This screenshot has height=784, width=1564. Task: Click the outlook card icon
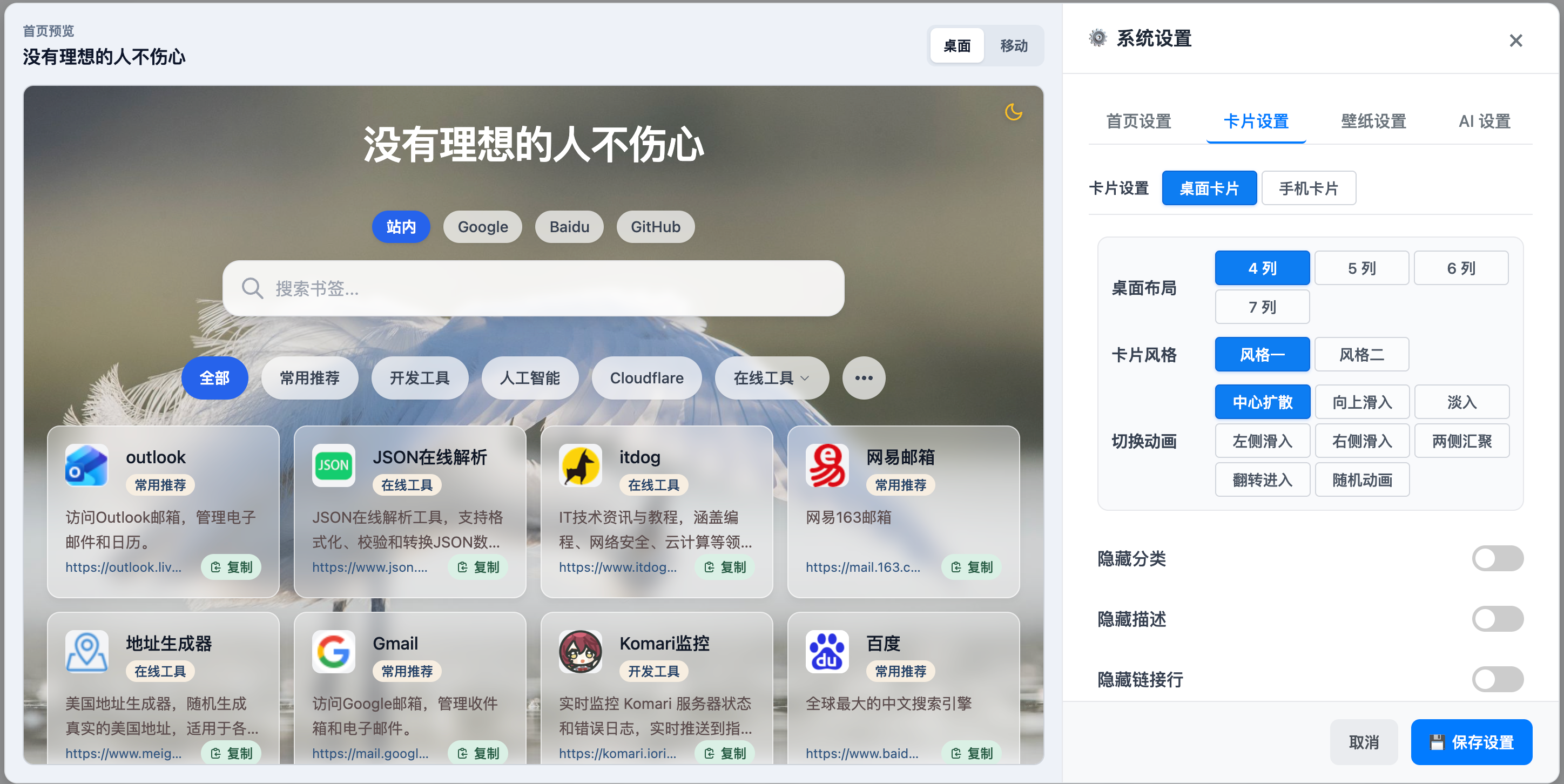pos(87,465)
